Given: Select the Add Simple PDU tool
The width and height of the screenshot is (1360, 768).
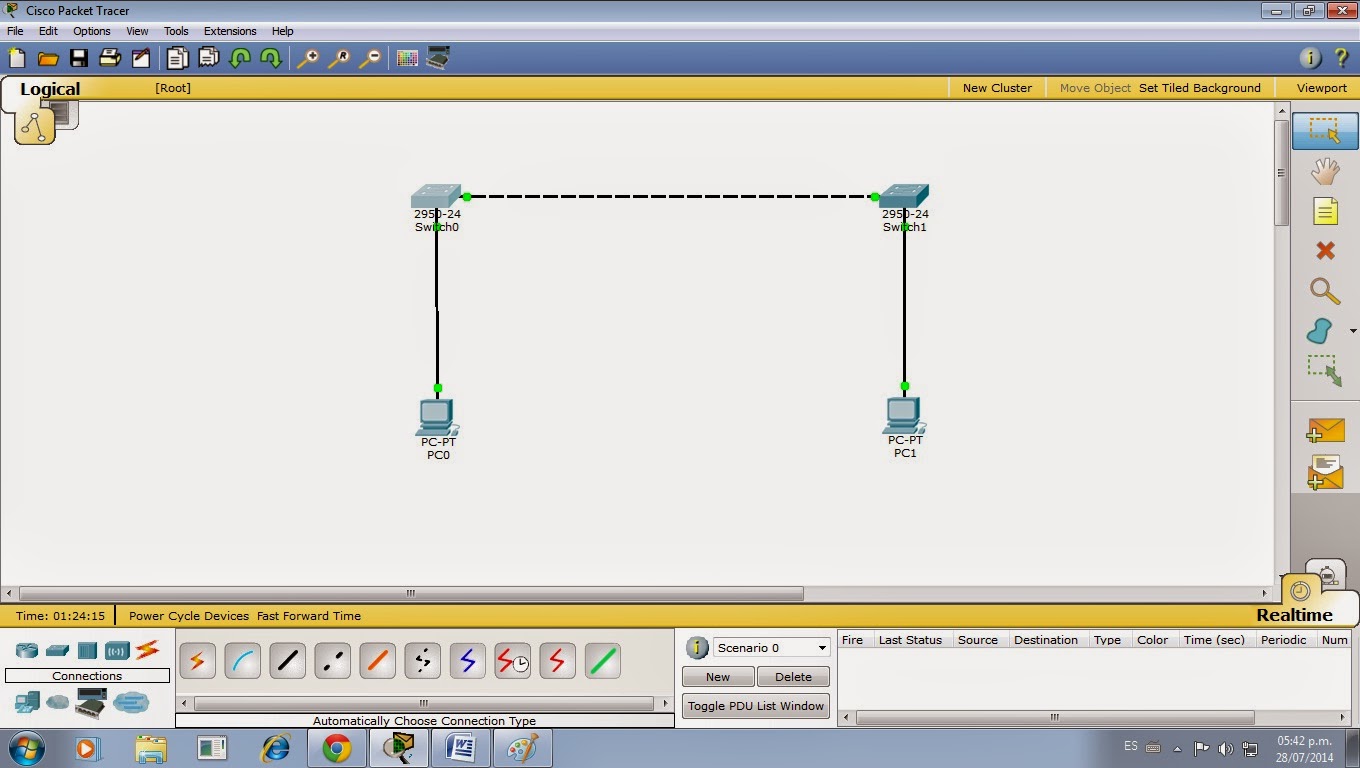Looking at the screenshot, I should click(1324, 431).
